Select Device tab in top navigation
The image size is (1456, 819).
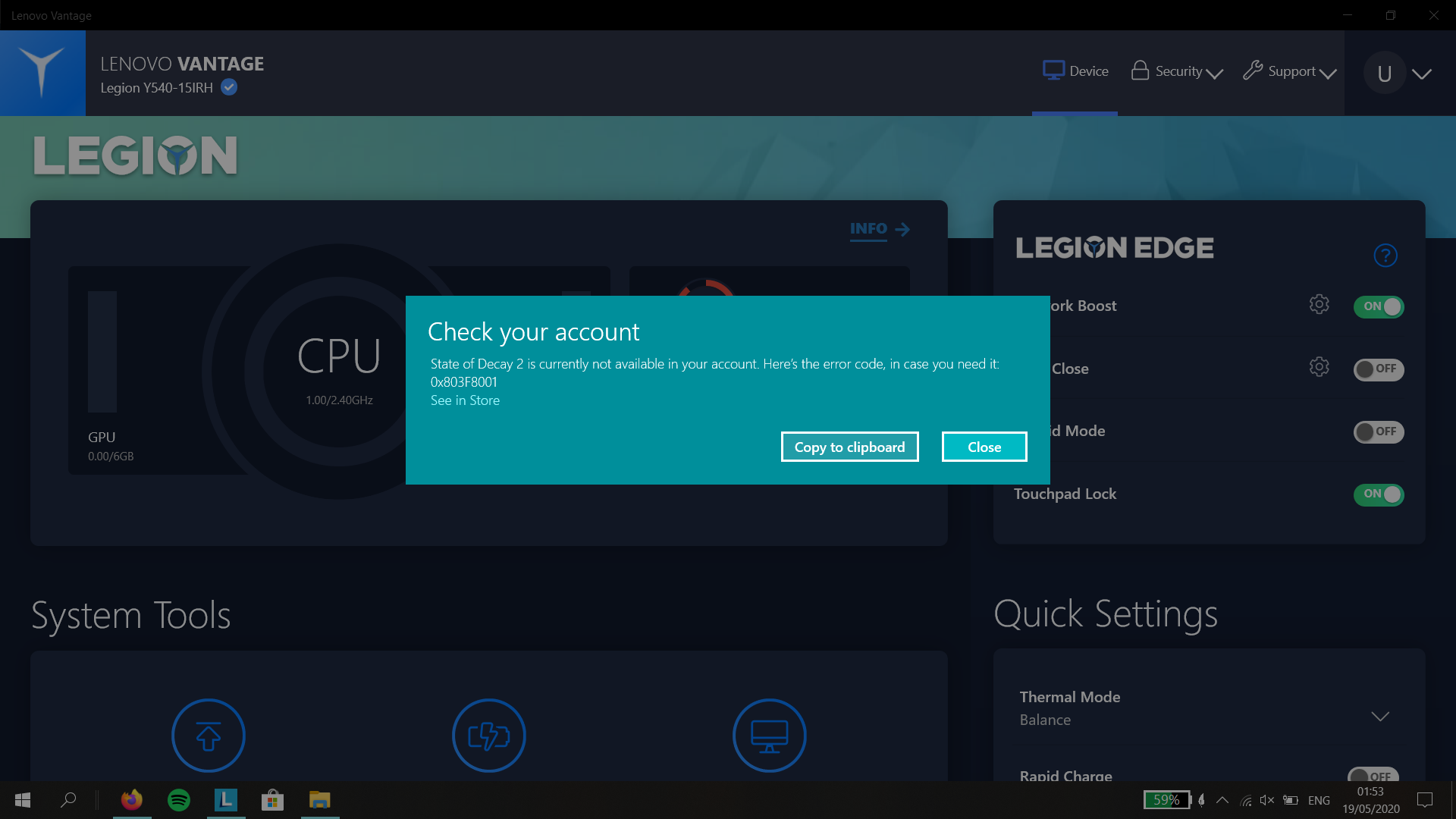pos(1074,71)
